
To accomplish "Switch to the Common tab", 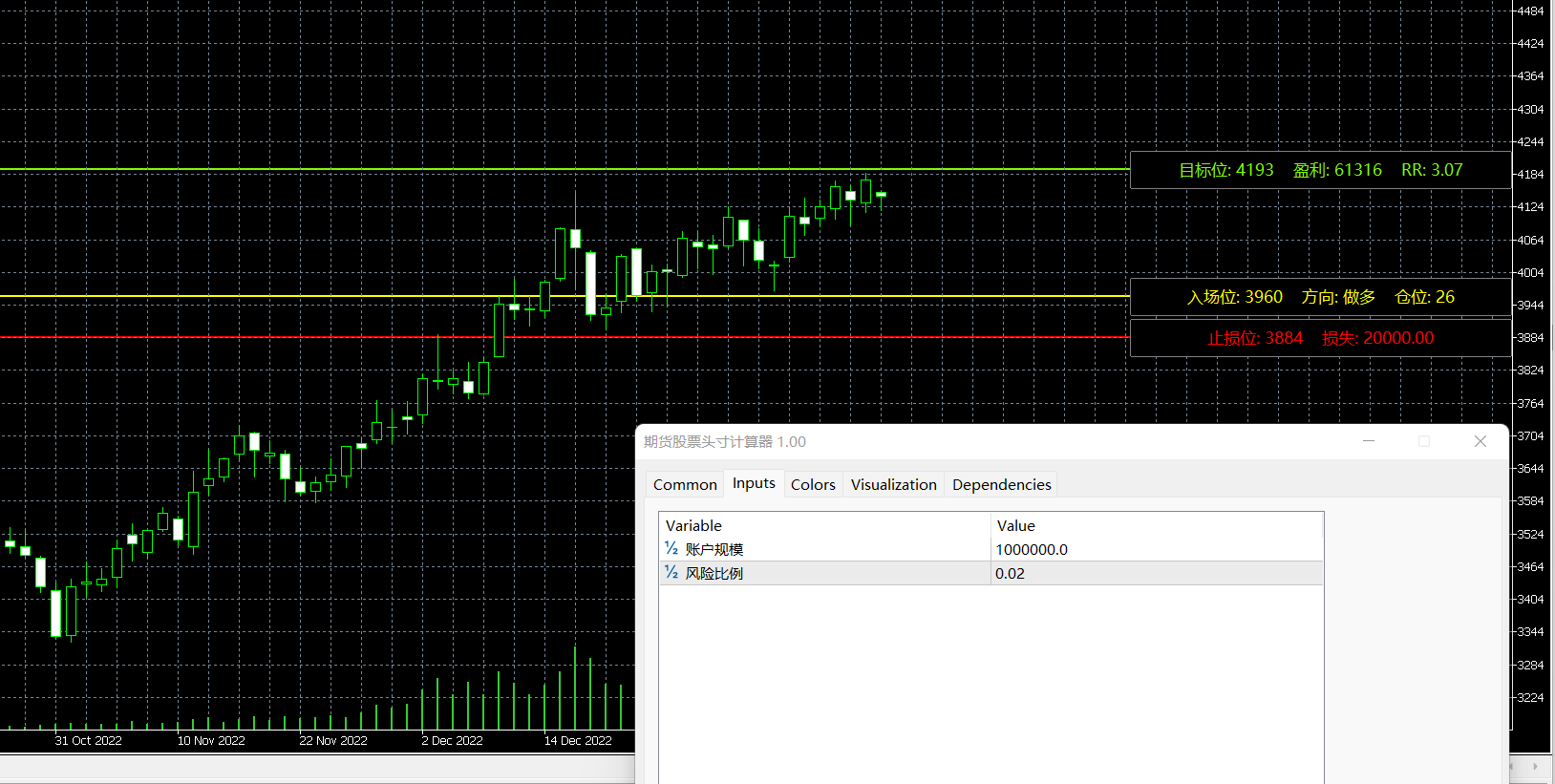I will pos(685,485).
